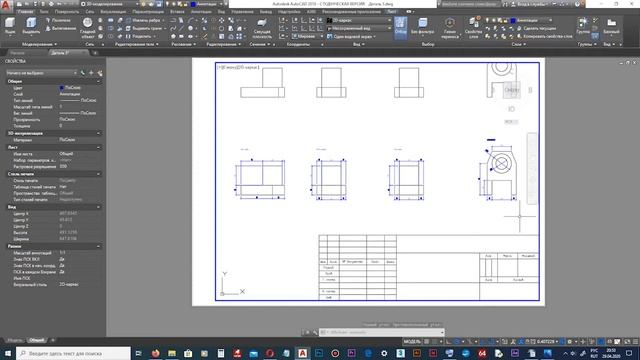Screen dimensions: 640x360
Task: Switch to the Общий layout tab
Action: 37,340
